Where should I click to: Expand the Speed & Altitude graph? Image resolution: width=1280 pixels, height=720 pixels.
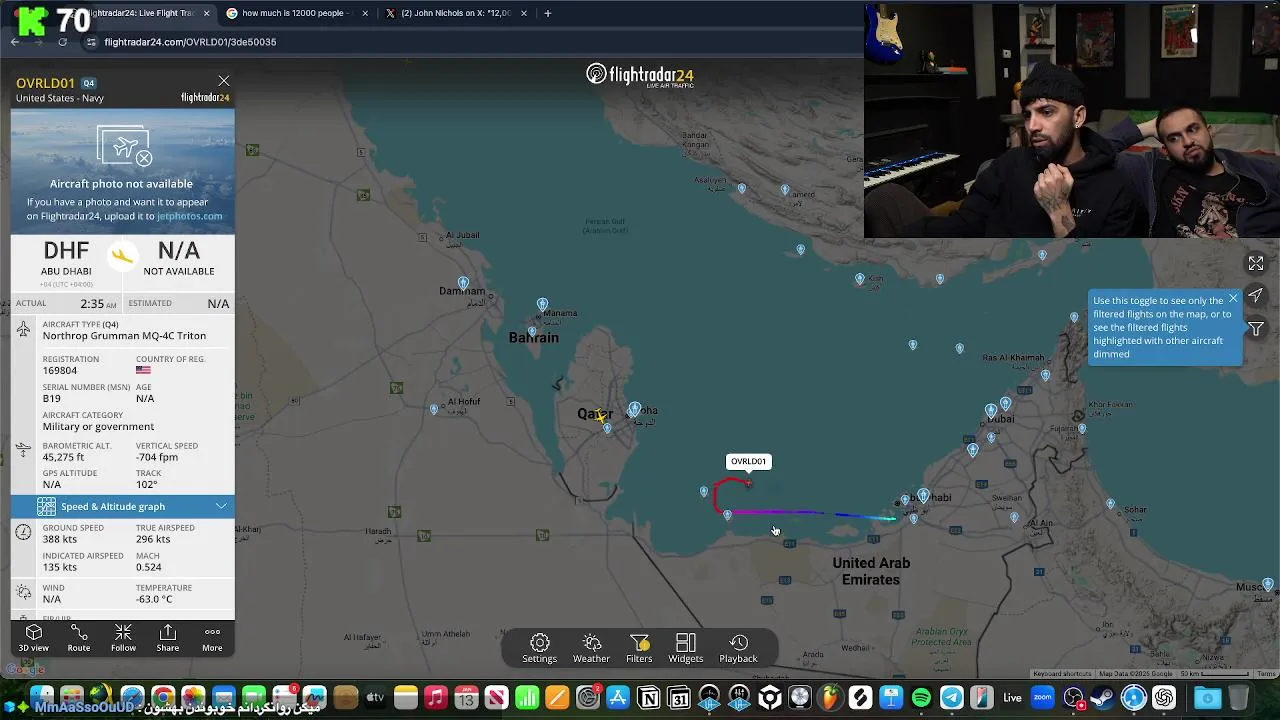123,506
